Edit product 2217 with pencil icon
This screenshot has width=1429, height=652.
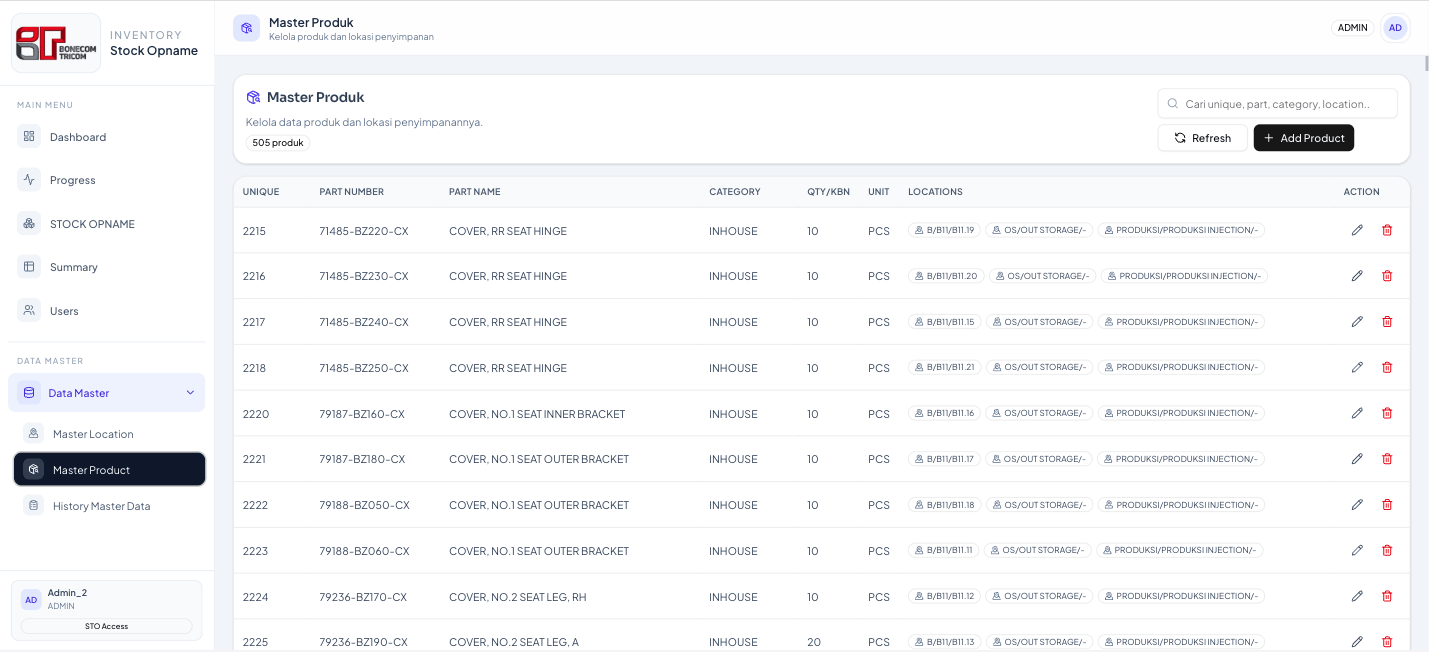point(1357,322)
